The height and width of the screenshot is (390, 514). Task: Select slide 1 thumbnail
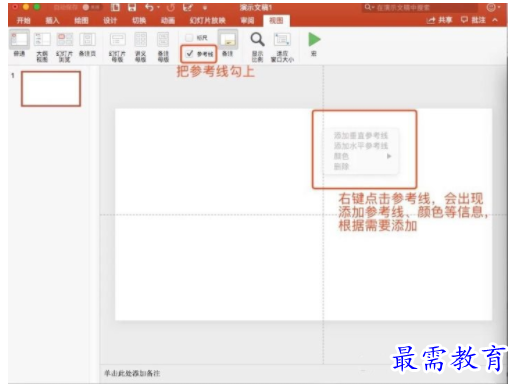point(51,89)
